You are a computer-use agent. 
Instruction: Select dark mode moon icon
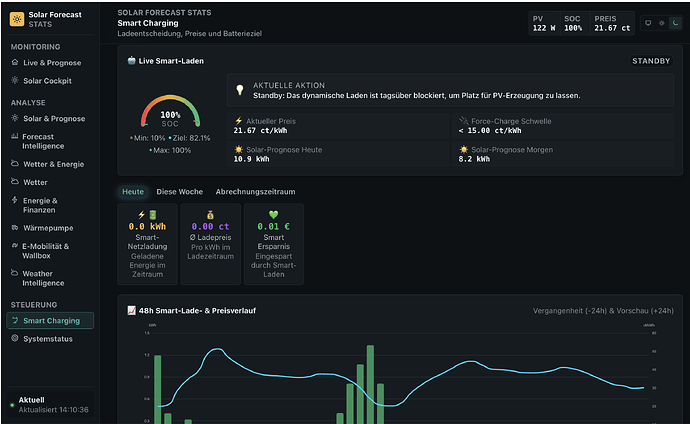pos(675,23)
